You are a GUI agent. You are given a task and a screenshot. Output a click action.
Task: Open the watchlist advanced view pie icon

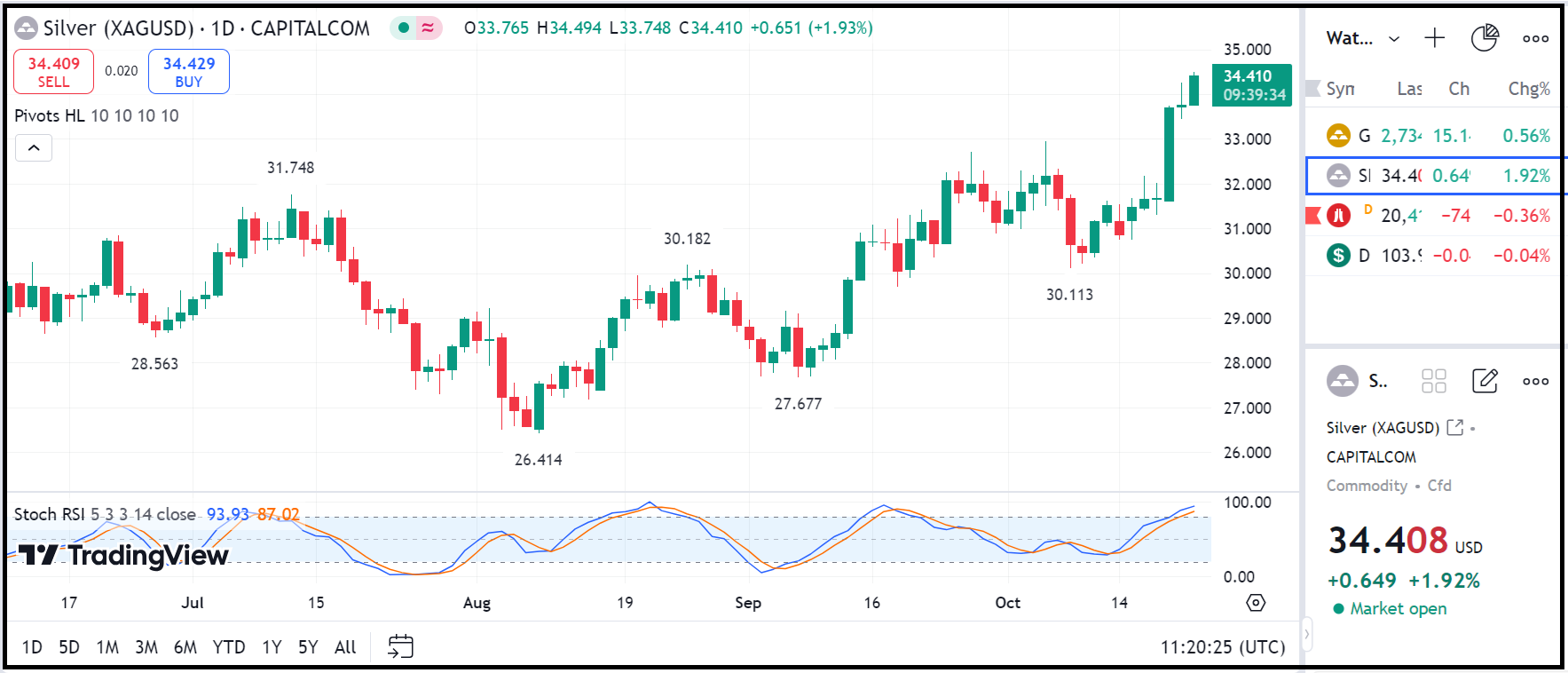click(x=1484, y=38)
